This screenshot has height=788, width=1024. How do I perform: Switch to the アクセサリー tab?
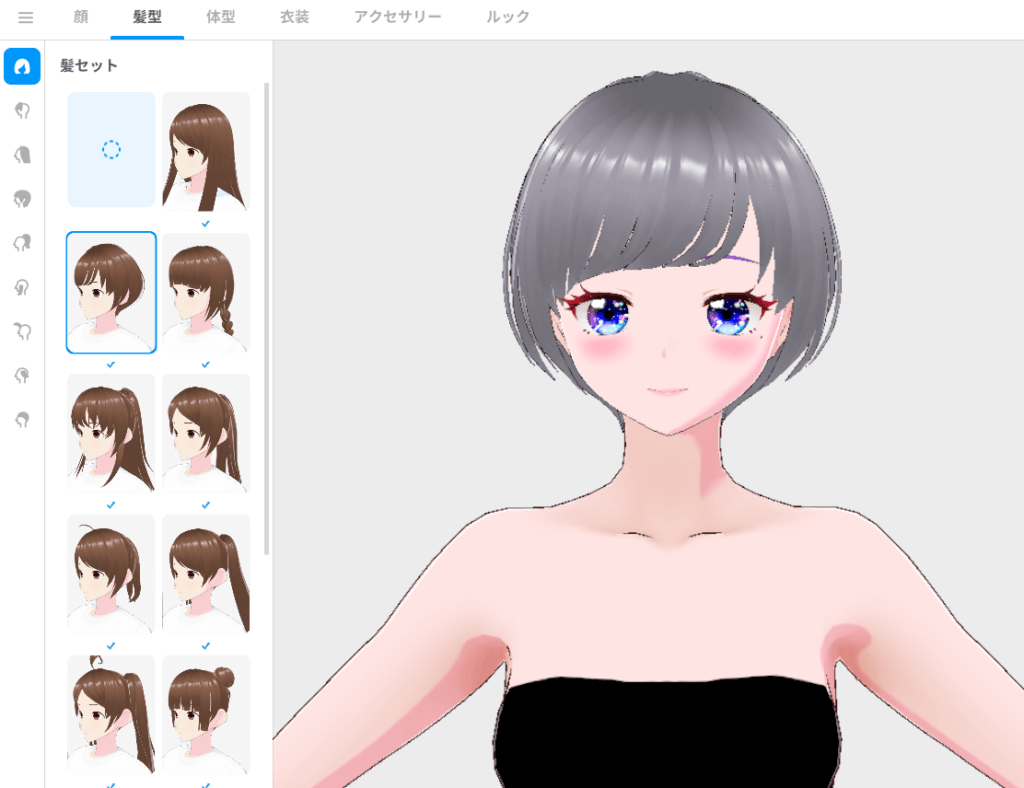click(398, 17)
